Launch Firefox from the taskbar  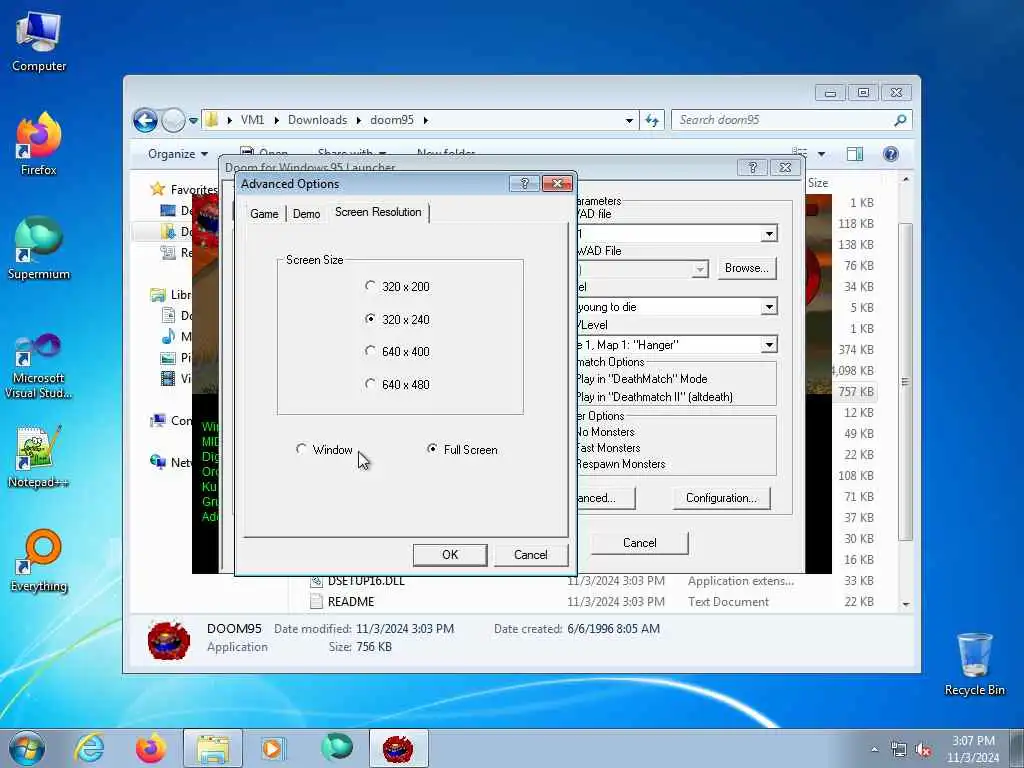[x=151, y=748]
